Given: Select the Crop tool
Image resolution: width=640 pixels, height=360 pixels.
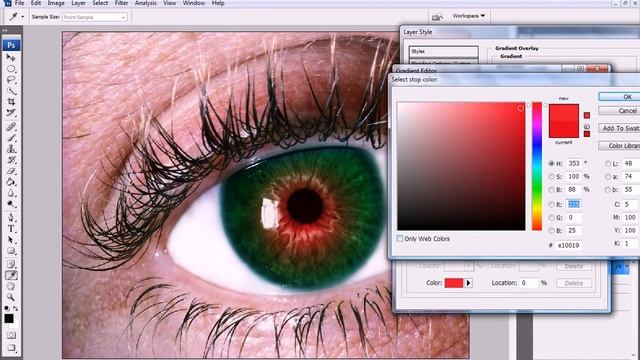Looking at the screenshot, I should [11, 102].
